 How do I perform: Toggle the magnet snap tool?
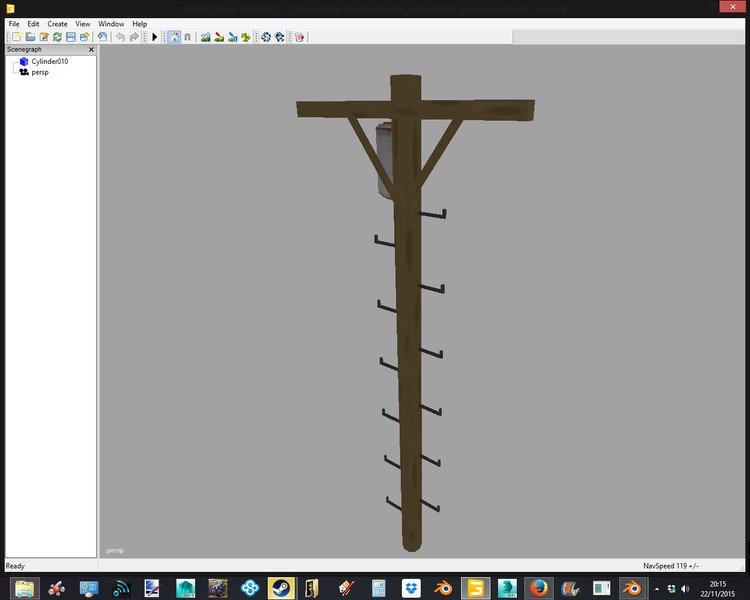[x=187, y=37]
